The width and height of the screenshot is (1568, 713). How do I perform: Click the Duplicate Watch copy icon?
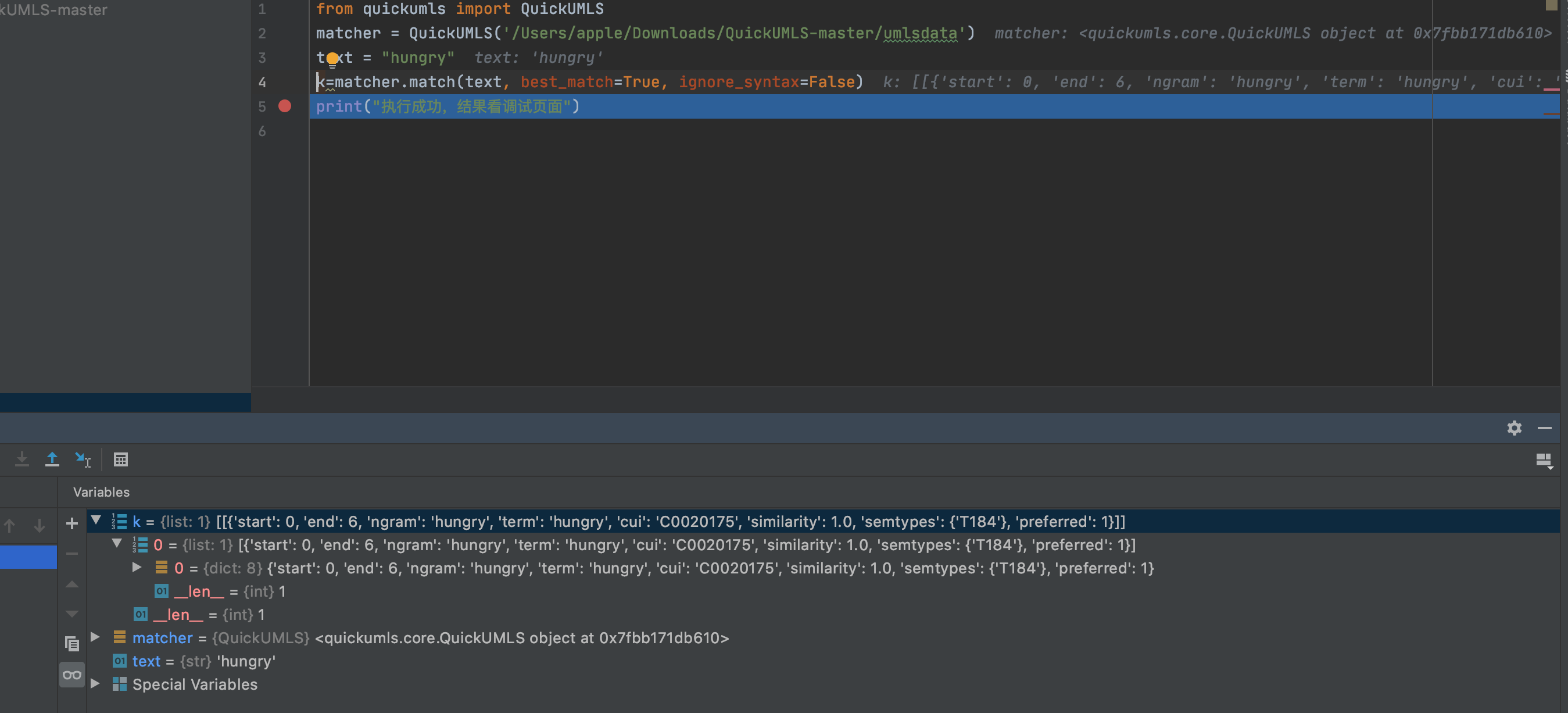click(72, 643)
